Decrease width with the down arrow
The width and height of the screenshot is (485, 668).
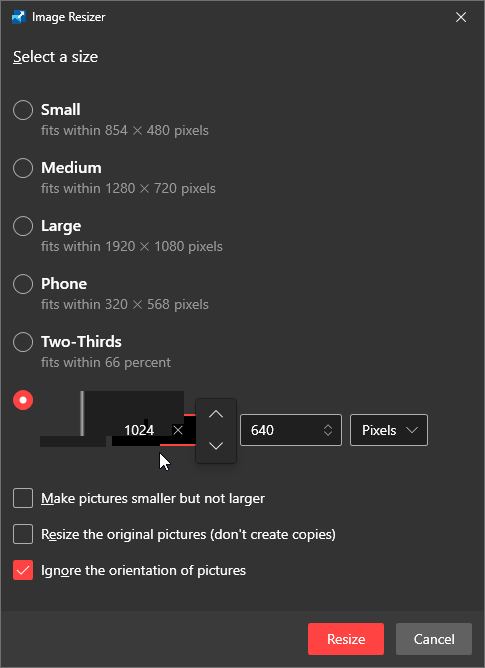[x=216, y=446]
